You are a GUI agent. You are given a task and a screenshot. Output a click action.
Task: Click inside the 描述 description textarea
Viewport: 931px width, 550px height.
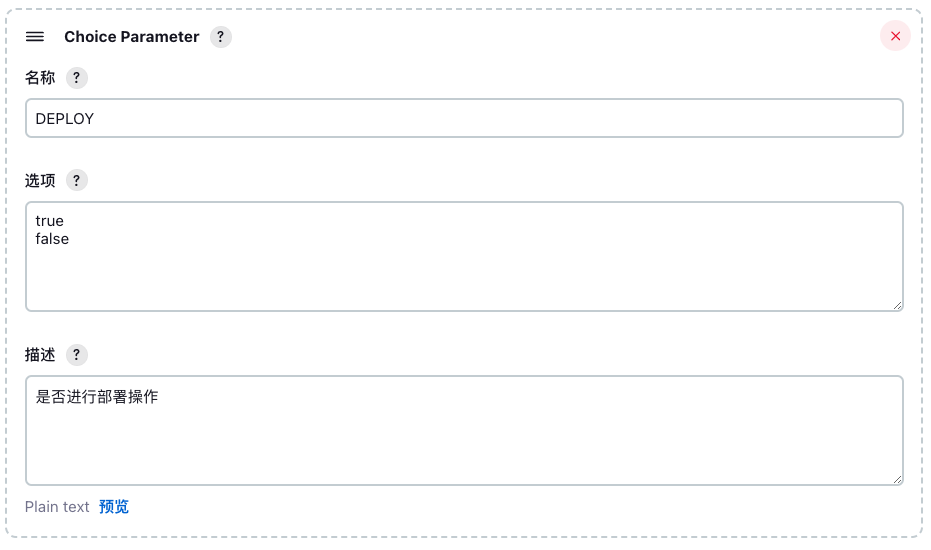(464, 431)
